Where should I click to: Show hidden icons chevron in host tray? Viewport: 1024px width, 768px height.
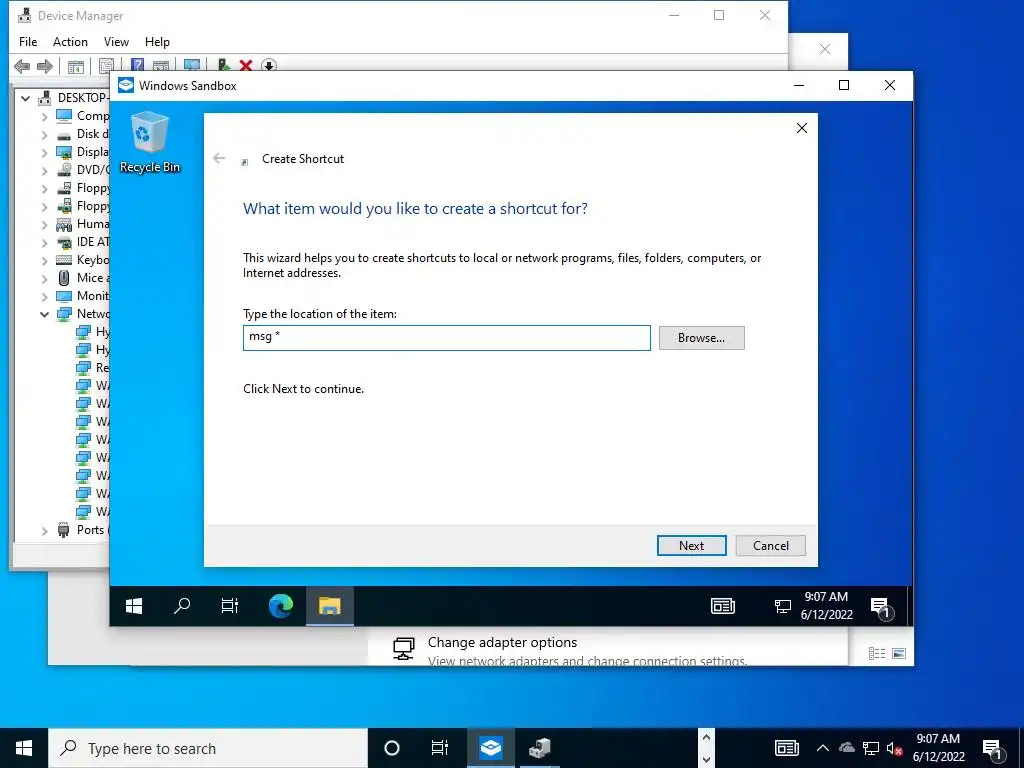click(x=823, y=748)
